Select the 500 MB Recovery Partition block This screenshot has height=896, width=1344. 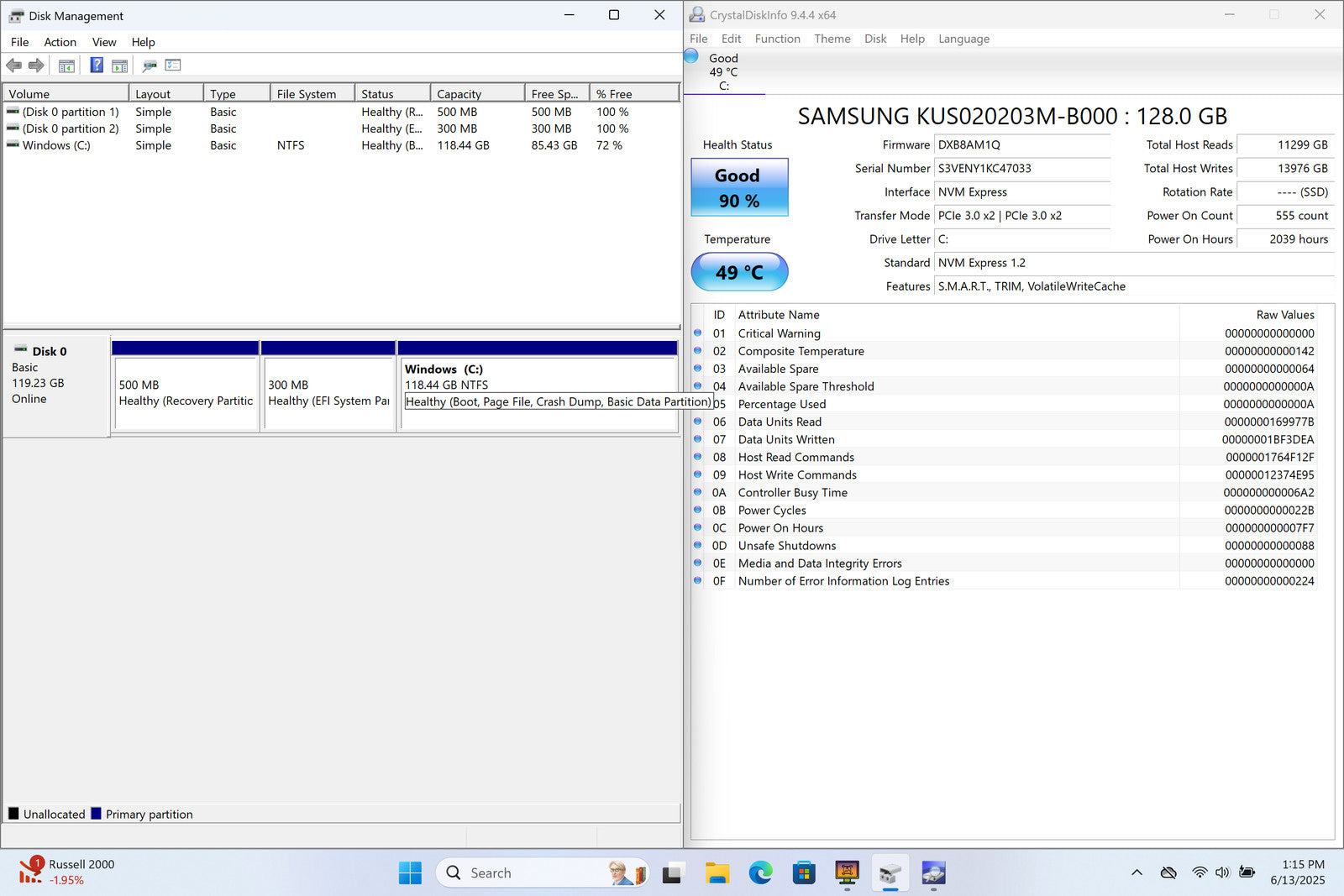[x=185, y=386]
